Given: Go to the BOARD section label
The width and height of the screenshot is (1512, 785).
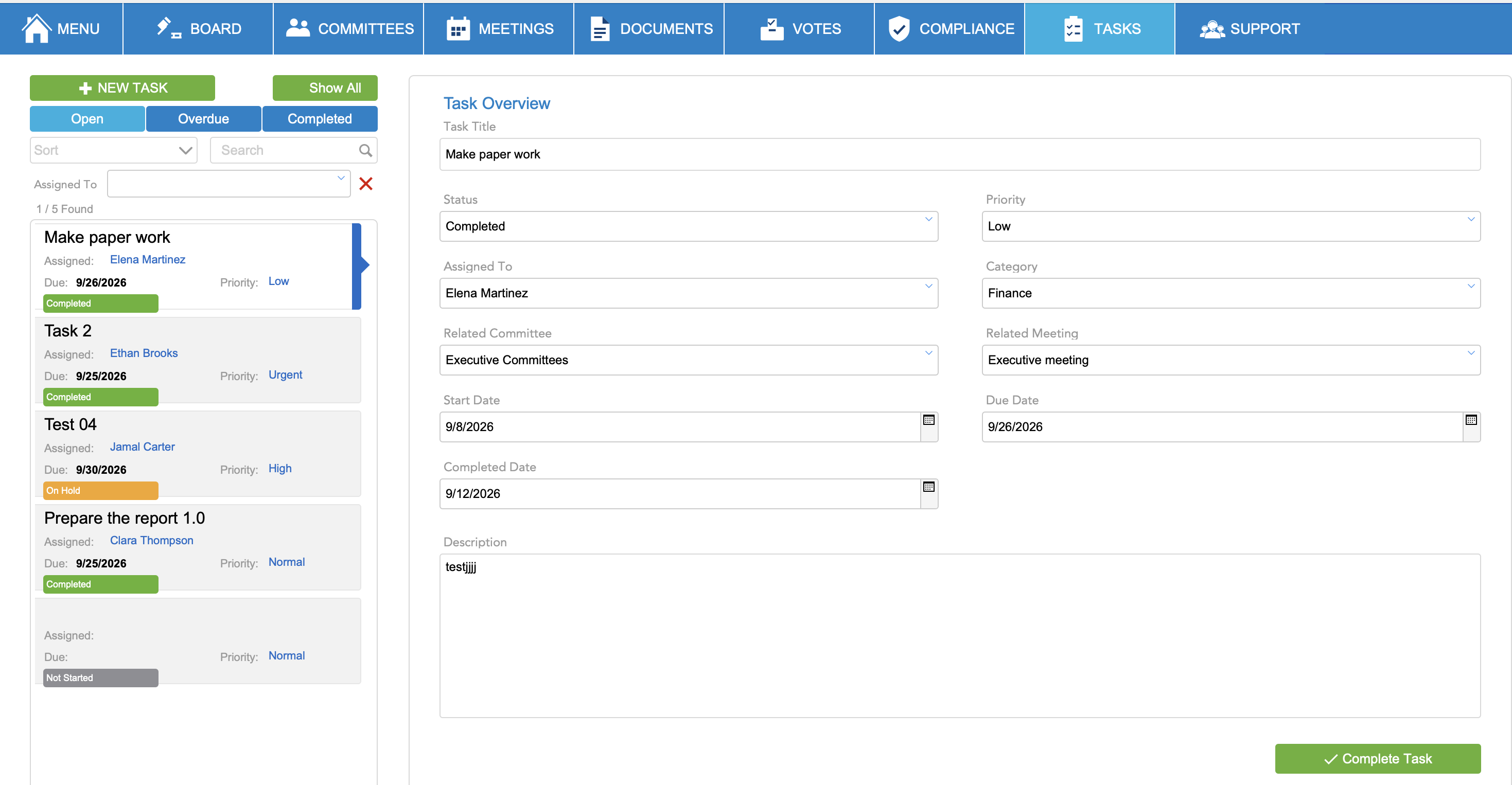Looking at the screenshot, I should pos(216,28).
